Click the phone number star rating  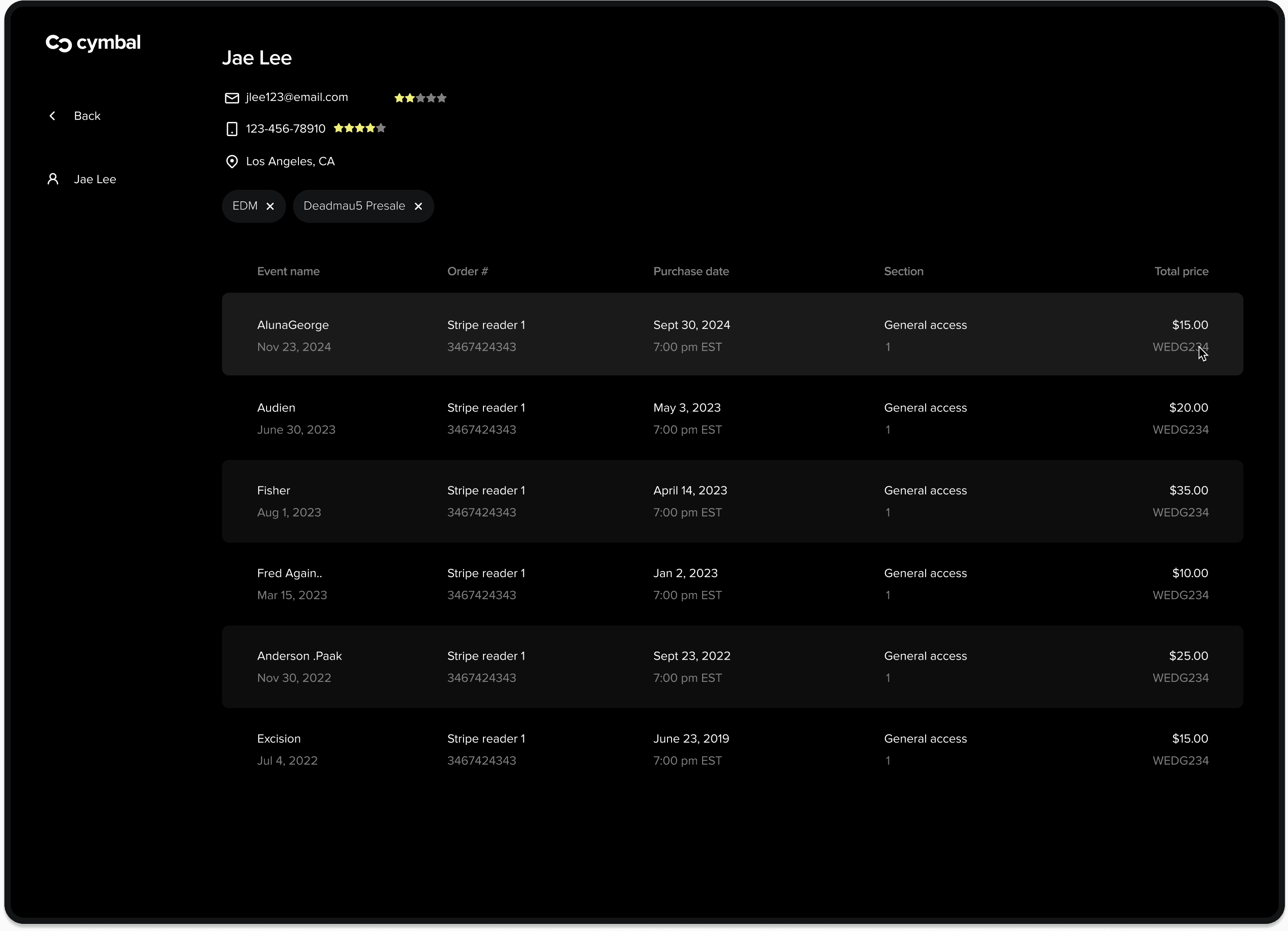360,128
